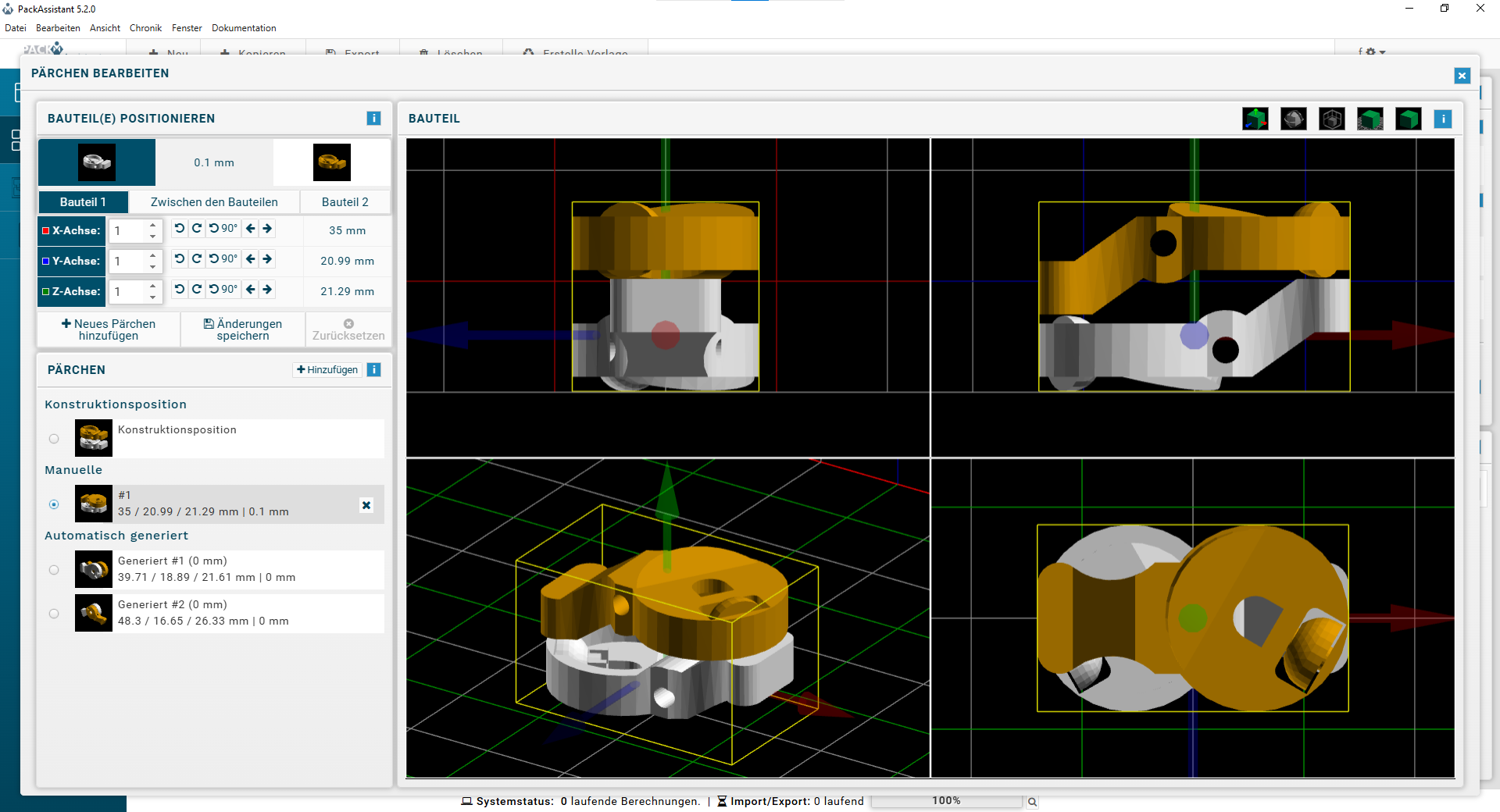
Task: Decrease the Y-Achse step value
Action: tap(153, 266)
